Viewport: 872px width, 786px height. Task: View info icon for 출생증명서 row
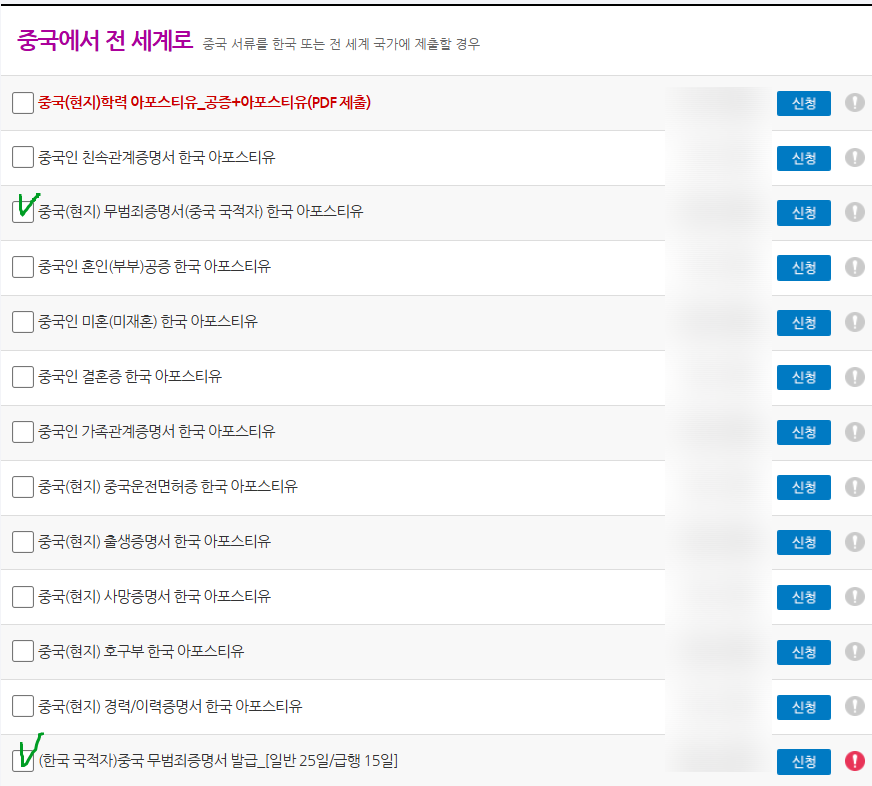pyautogui.click(x=855, y=542)
